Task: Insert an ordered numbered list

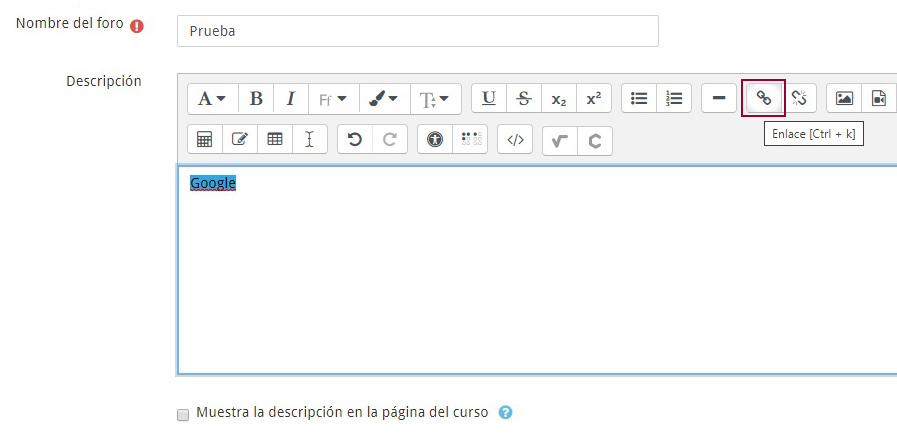Action: click(x=674, y=98)
